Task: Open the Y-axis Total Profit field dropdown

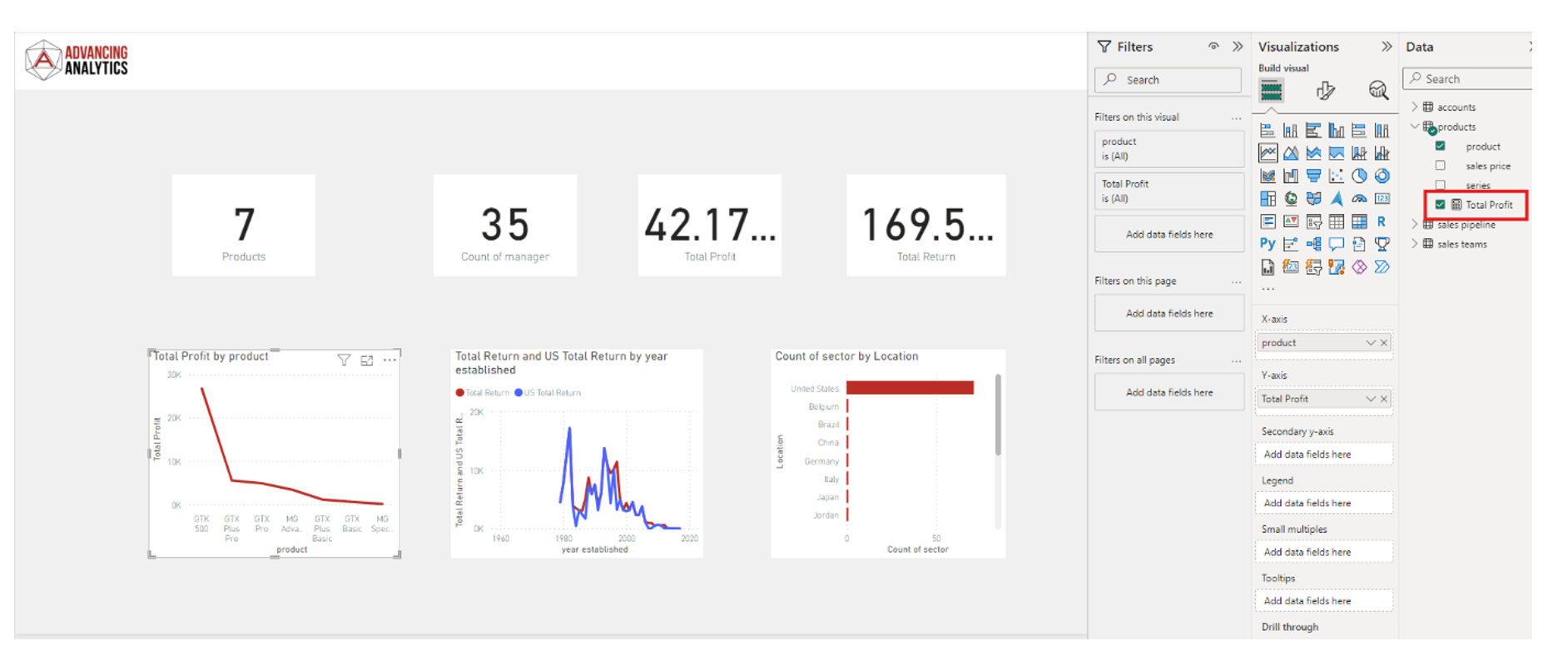Action: 1370,399
